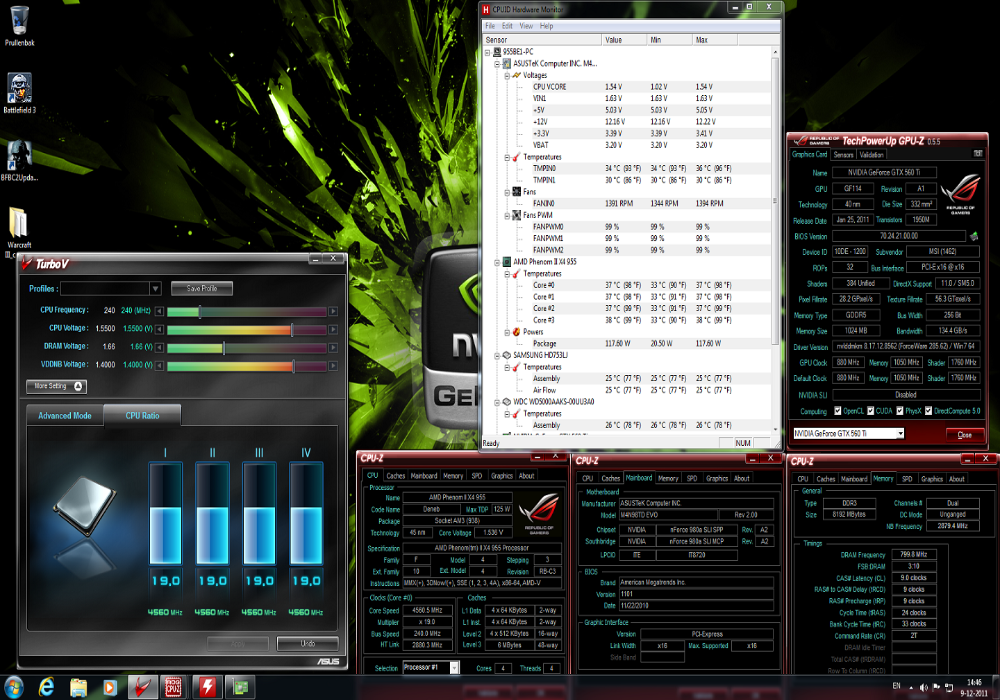Toggle the CUDA checkbox in GPU-Z

click(870, 411)
